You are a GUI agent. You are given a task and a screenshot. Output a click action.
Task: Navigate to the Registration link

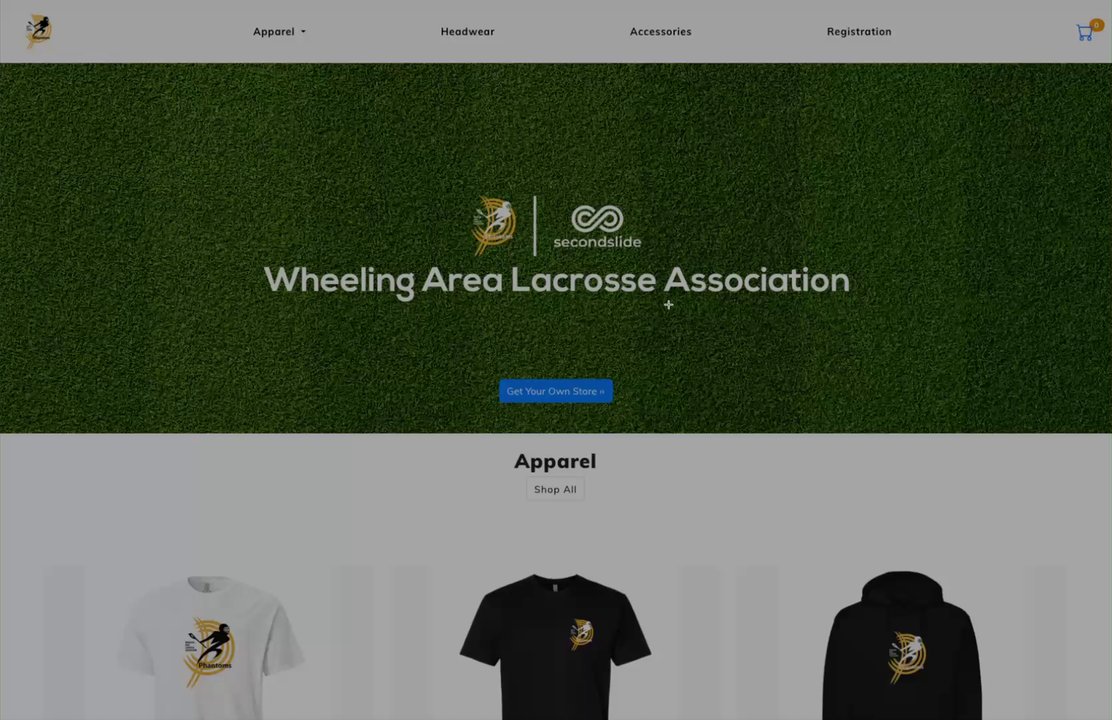point(859,32)
